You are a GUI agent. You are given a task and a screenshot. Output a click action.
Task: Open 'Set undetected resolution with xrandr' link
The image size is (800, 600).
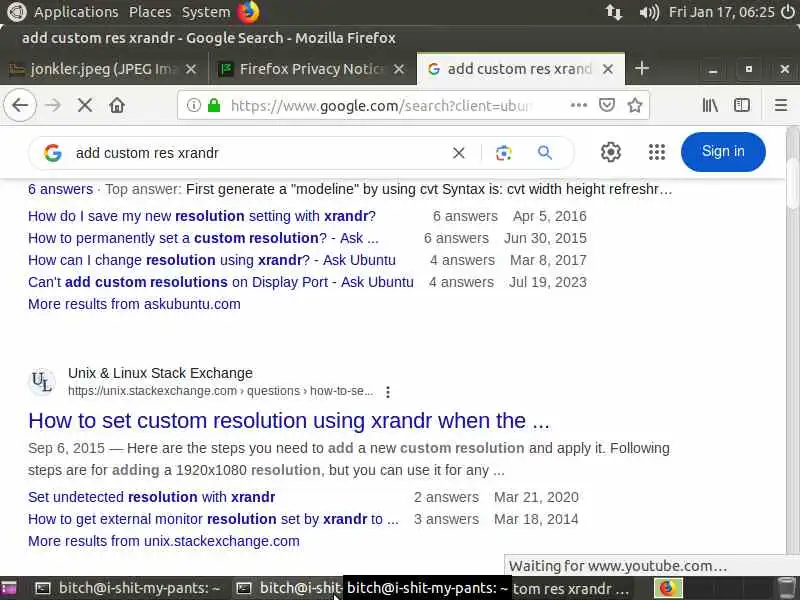[152, 497]
